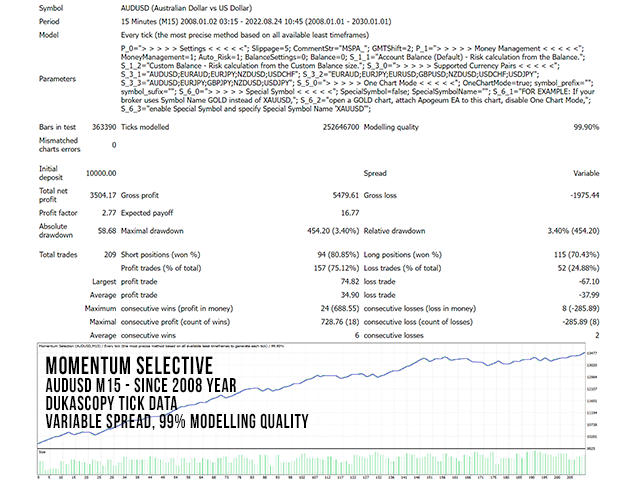640x480 pixels.
Task: Click the green trade size bar chart
Action: pos(311,463)
